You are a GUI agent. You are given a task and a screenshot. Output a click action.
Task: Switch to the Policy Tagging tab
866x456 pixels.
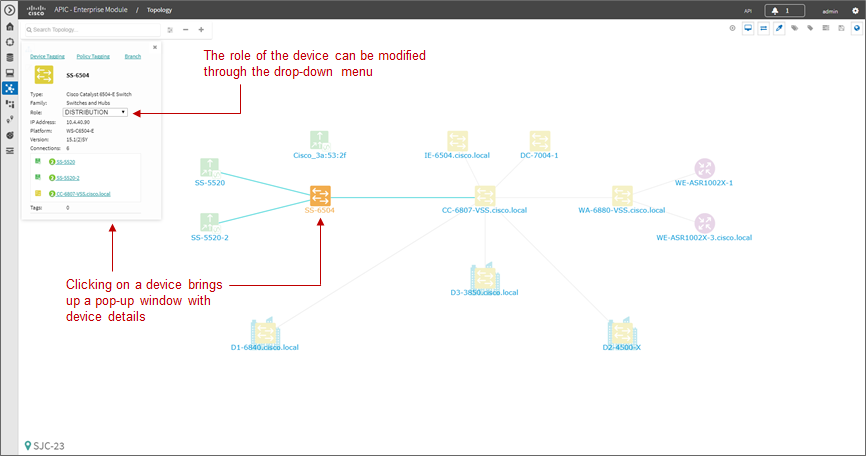93,56
